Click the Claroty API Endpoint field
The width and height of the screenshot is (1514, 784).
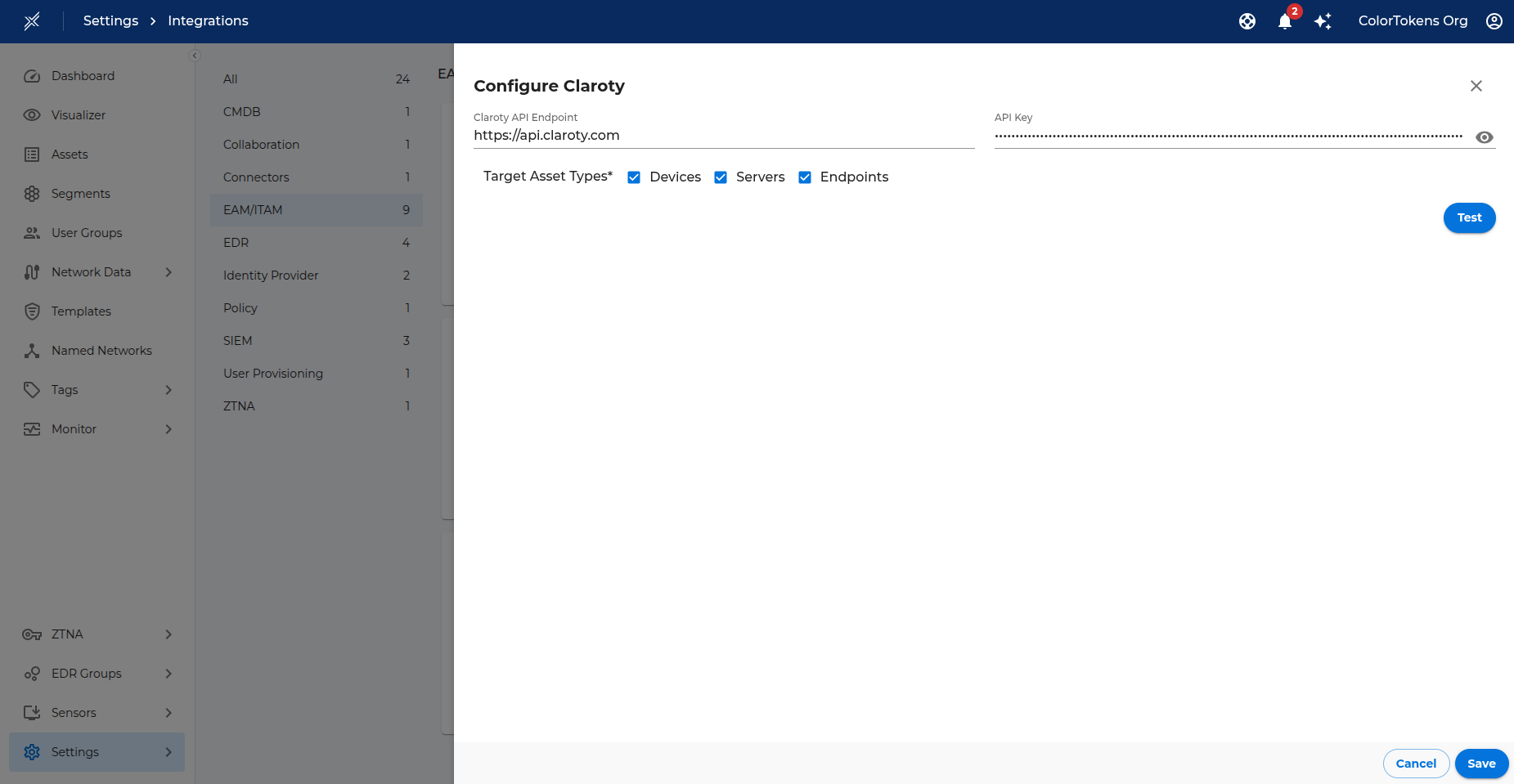click(723, 135)
